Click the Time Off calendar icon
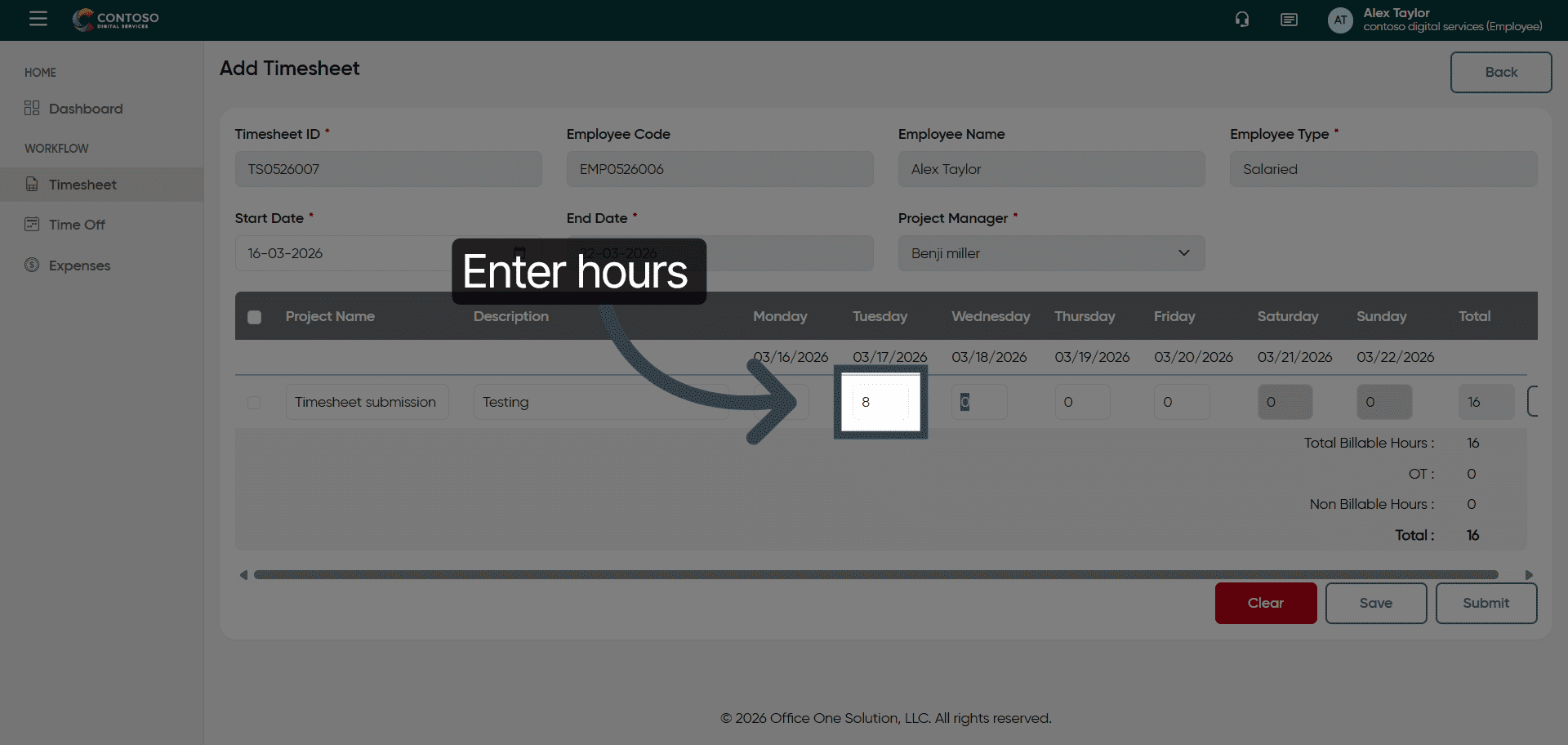Screen dimensions: 1568x745 pyautogui.click(x=32, y=225)
